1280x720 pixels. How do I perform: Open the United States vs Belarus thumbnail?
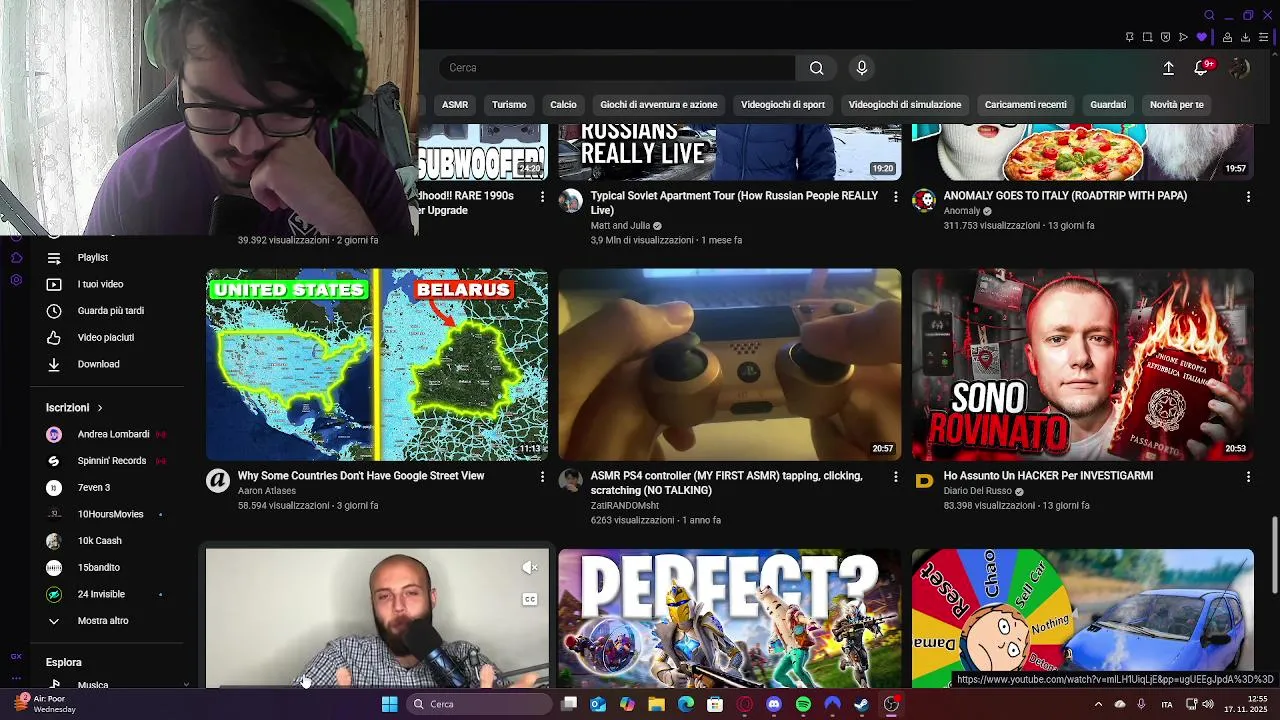tap(377, 365)
